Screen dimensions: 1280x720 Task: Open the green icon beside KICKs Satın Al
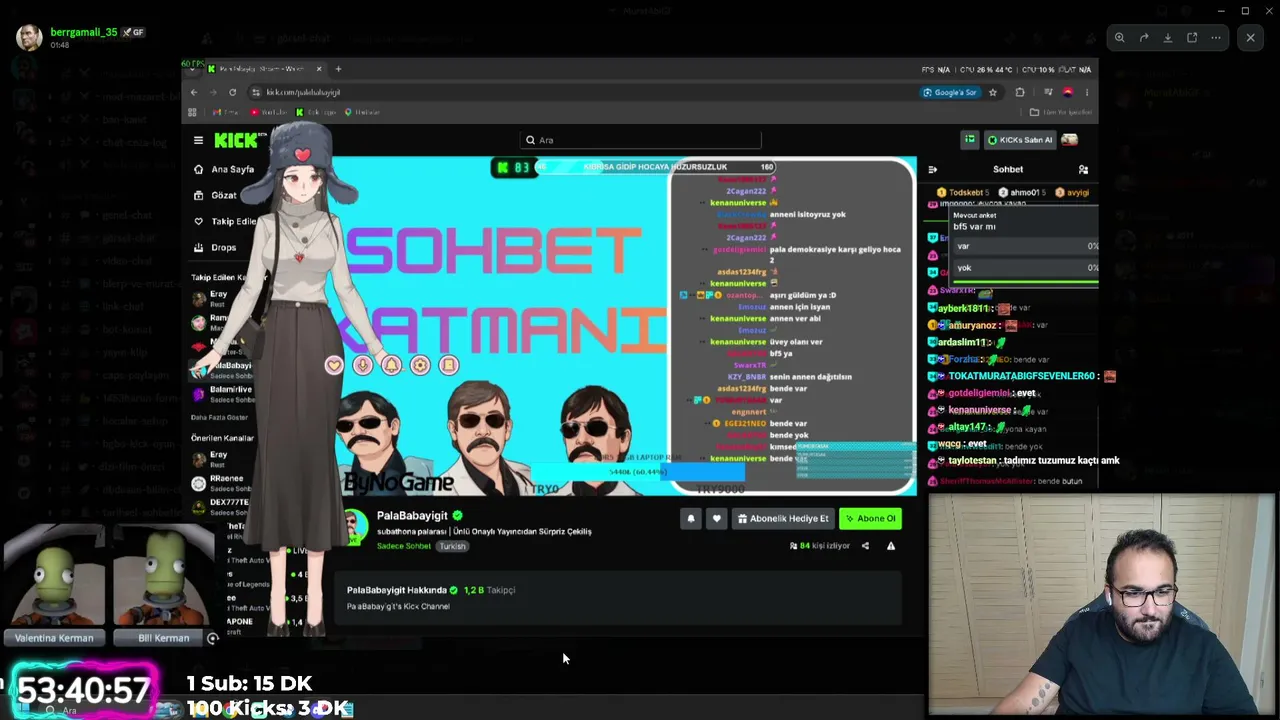(x=969, y=140)
